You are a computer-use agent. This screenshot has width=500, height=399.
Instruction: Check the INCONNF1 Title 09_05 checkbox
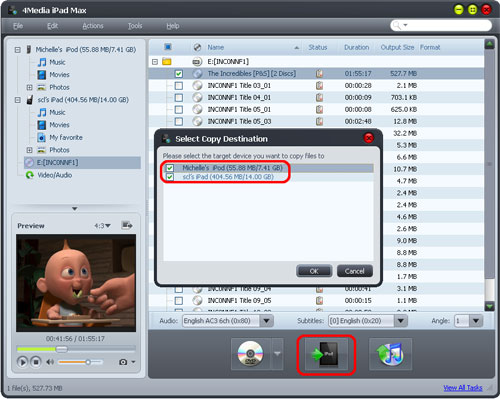coord(179,301)
